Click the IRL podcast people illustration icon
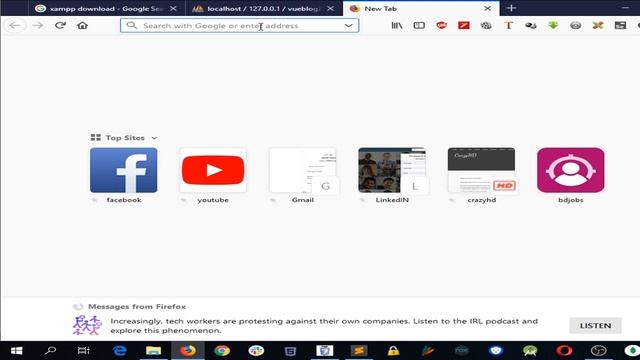The width and height of the screenshot is (640, 360). pos(87,325)
